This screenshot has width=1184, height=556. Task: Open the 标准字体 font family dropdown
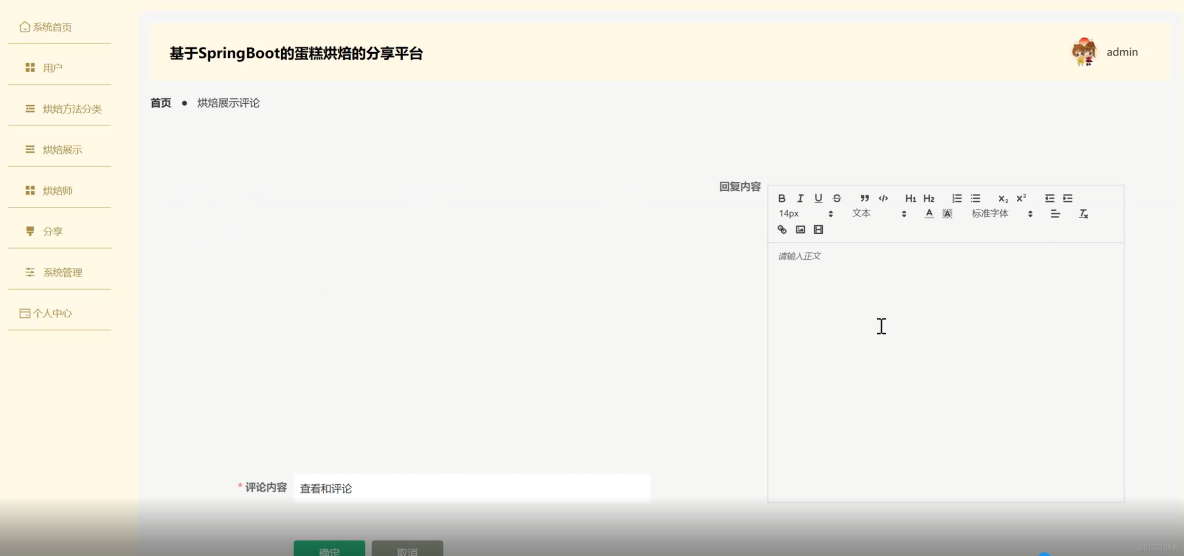1002,214
